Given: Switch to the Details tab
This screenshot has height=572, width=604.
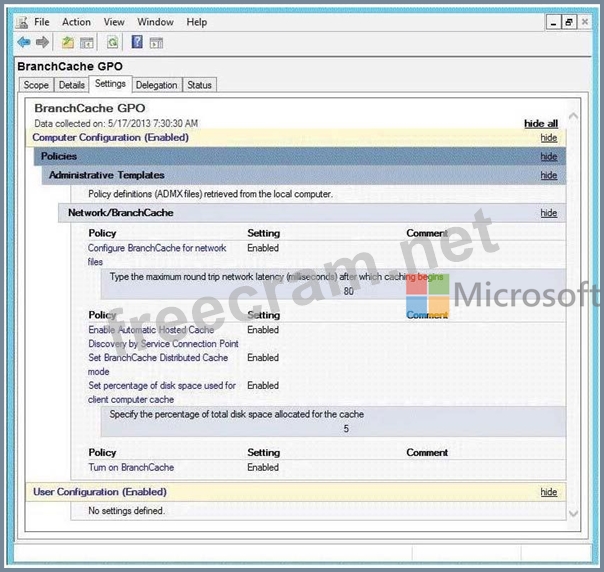Looking at the screenshot, I should pyautogui.click(x=72, y=85).
